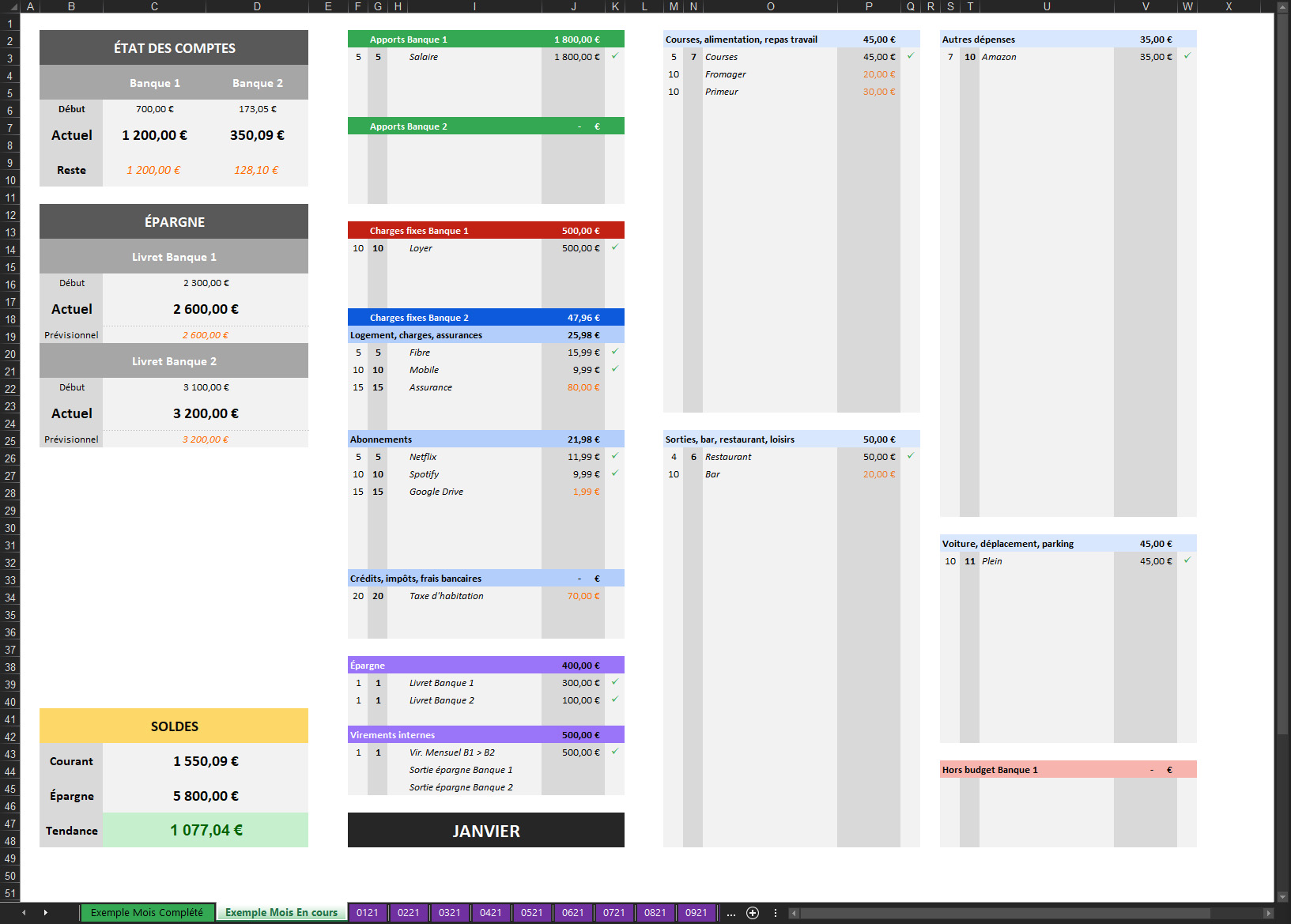1291x924 pixels.
Task: Toggle the checkmark on the Fibre row
Action: click(x=615, y=352)
